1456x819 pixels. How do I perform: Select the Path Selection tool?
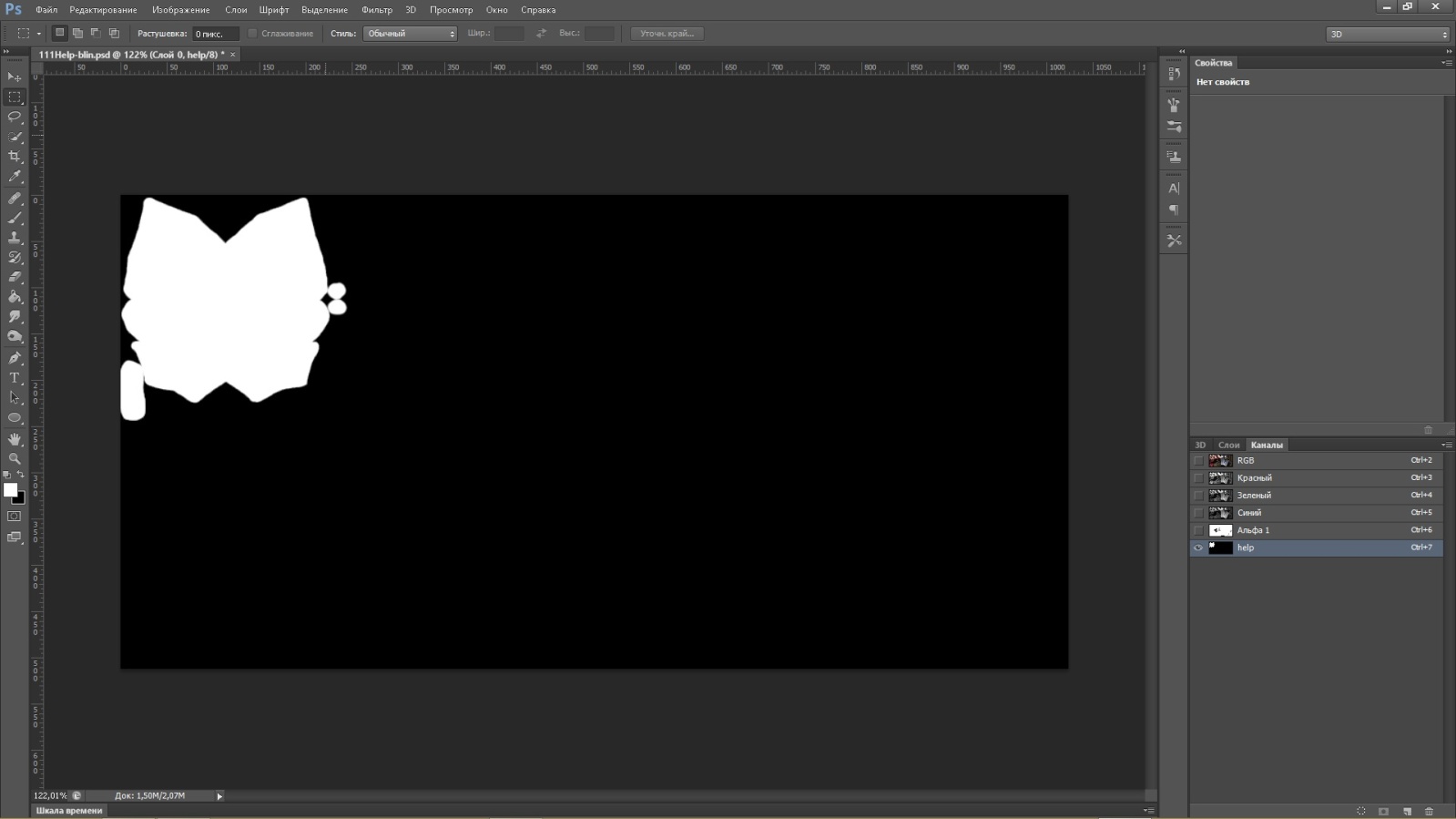(x=15, y=398)
